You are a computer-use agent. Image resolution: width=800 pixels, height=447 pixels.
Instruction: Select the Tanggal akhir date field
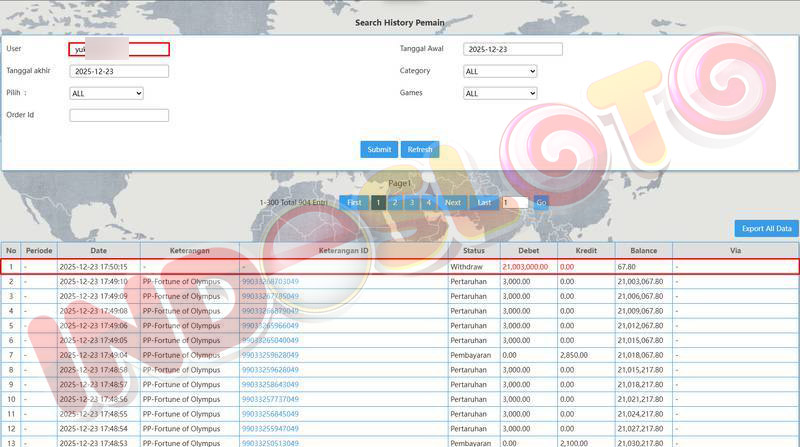coord(119,71)
